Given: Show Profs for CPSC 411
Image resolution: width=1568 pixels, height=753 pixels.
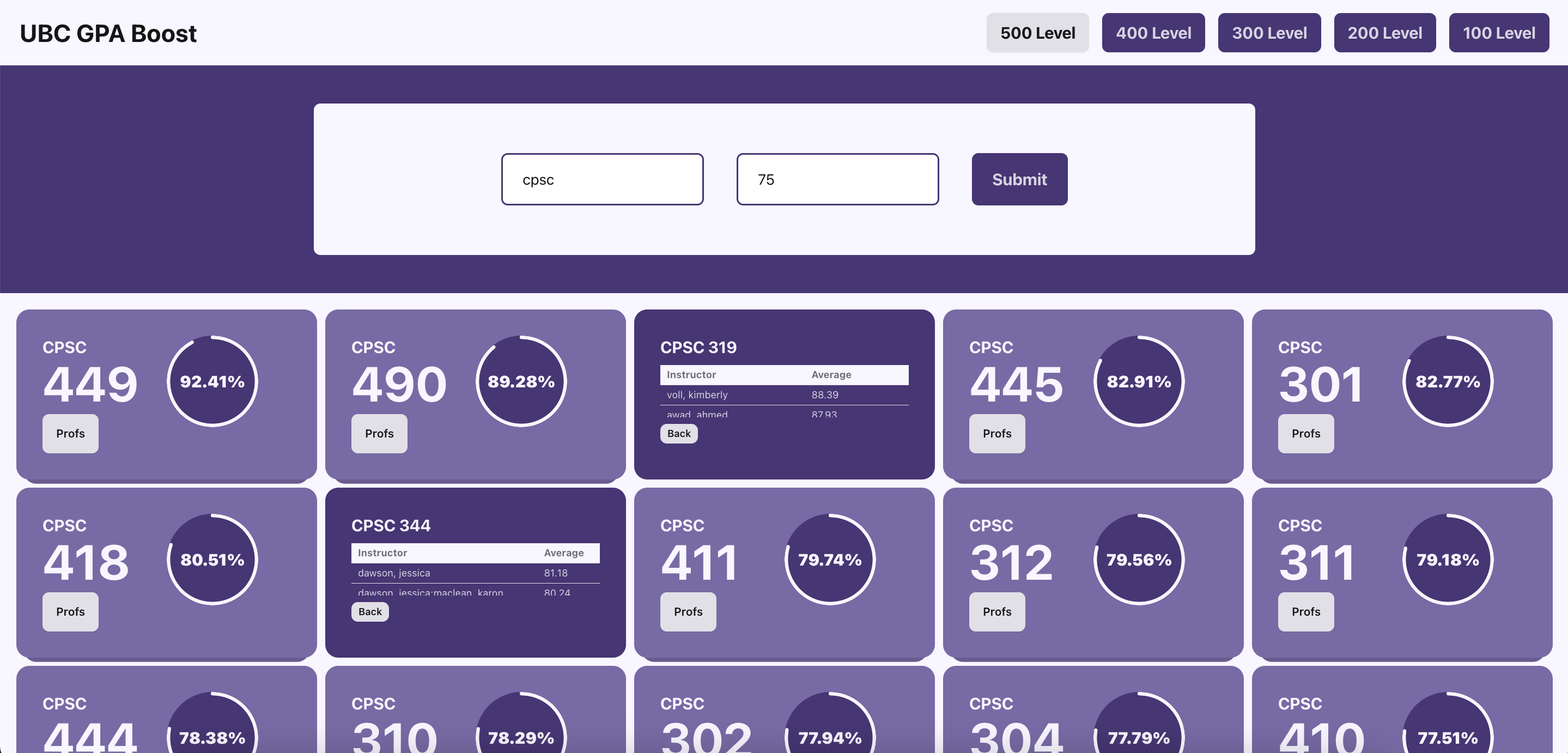Looking at the screenshot, I should (x=688, y=612).
